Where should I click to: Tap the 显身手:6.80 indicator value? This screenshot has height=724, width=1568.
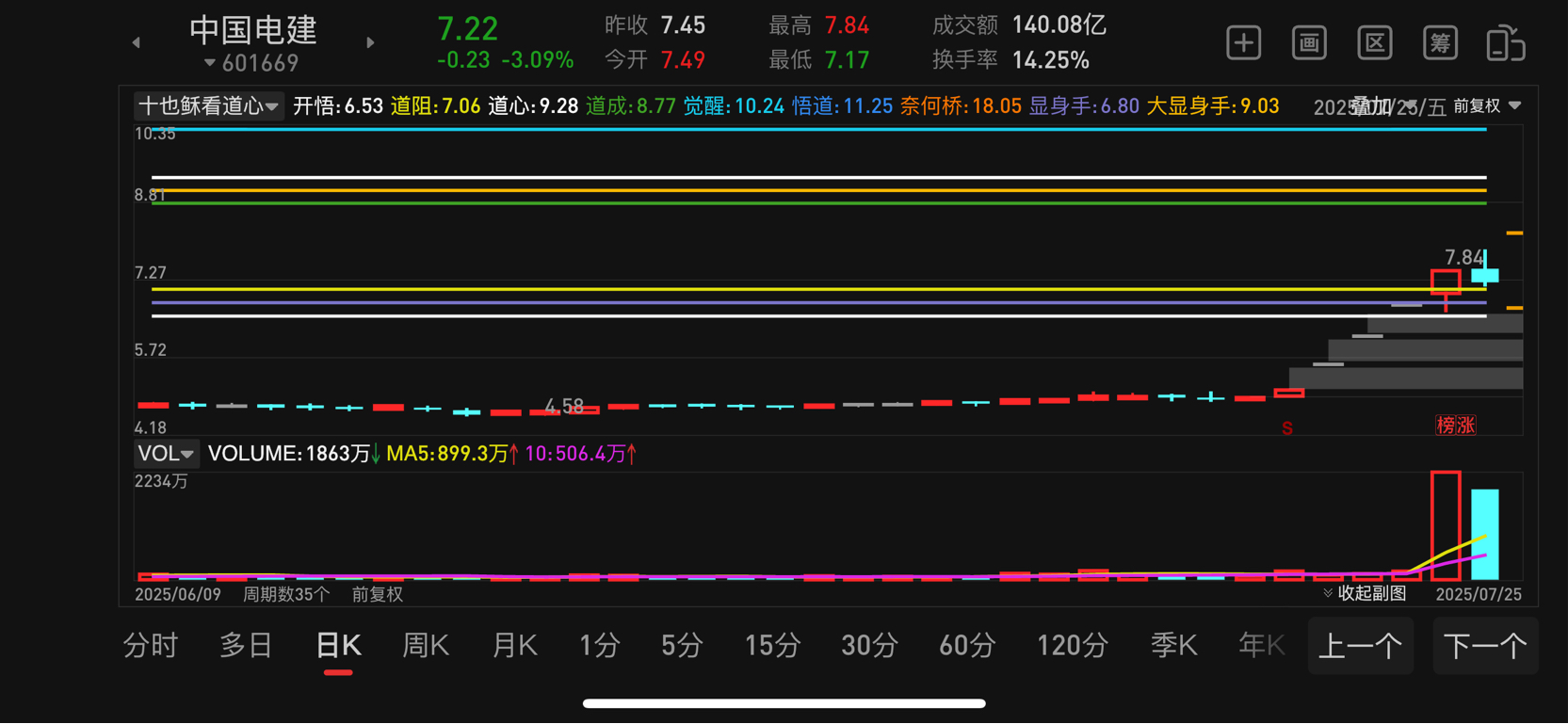tap(1084, 105)
